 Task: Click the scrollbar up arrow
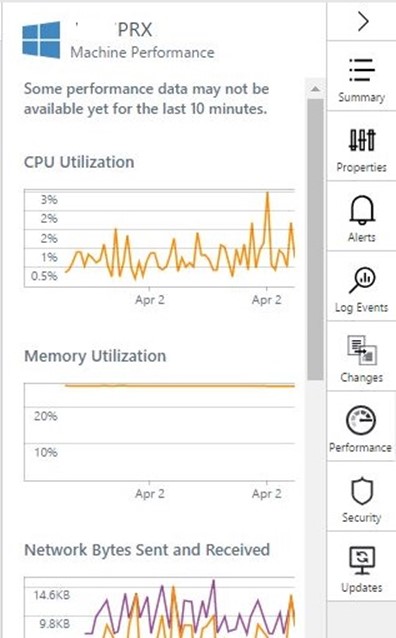315,89
